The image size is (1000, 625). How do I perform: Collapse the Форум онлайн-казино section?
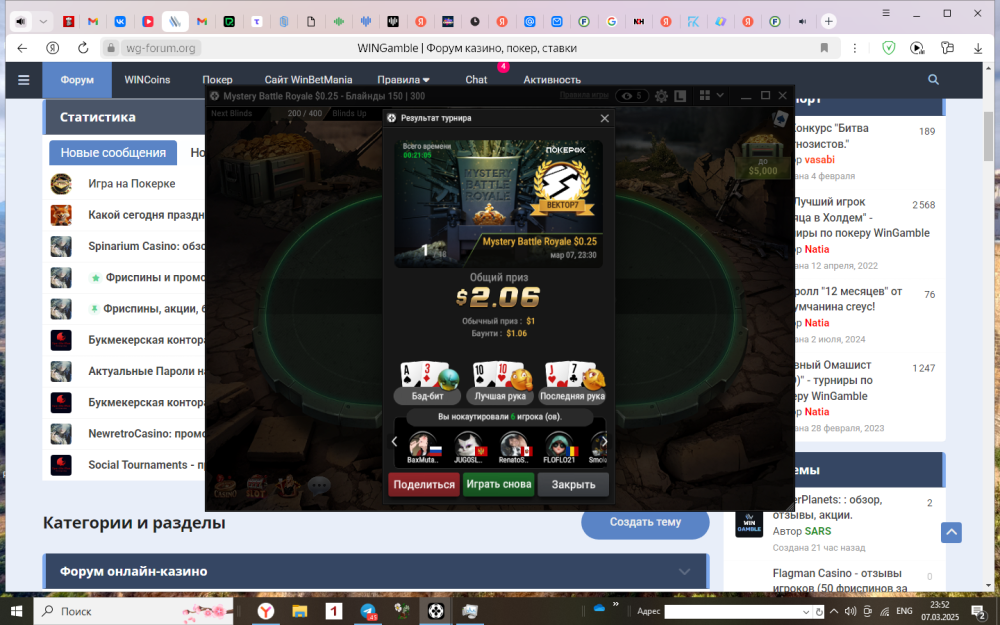click(684, 571)
